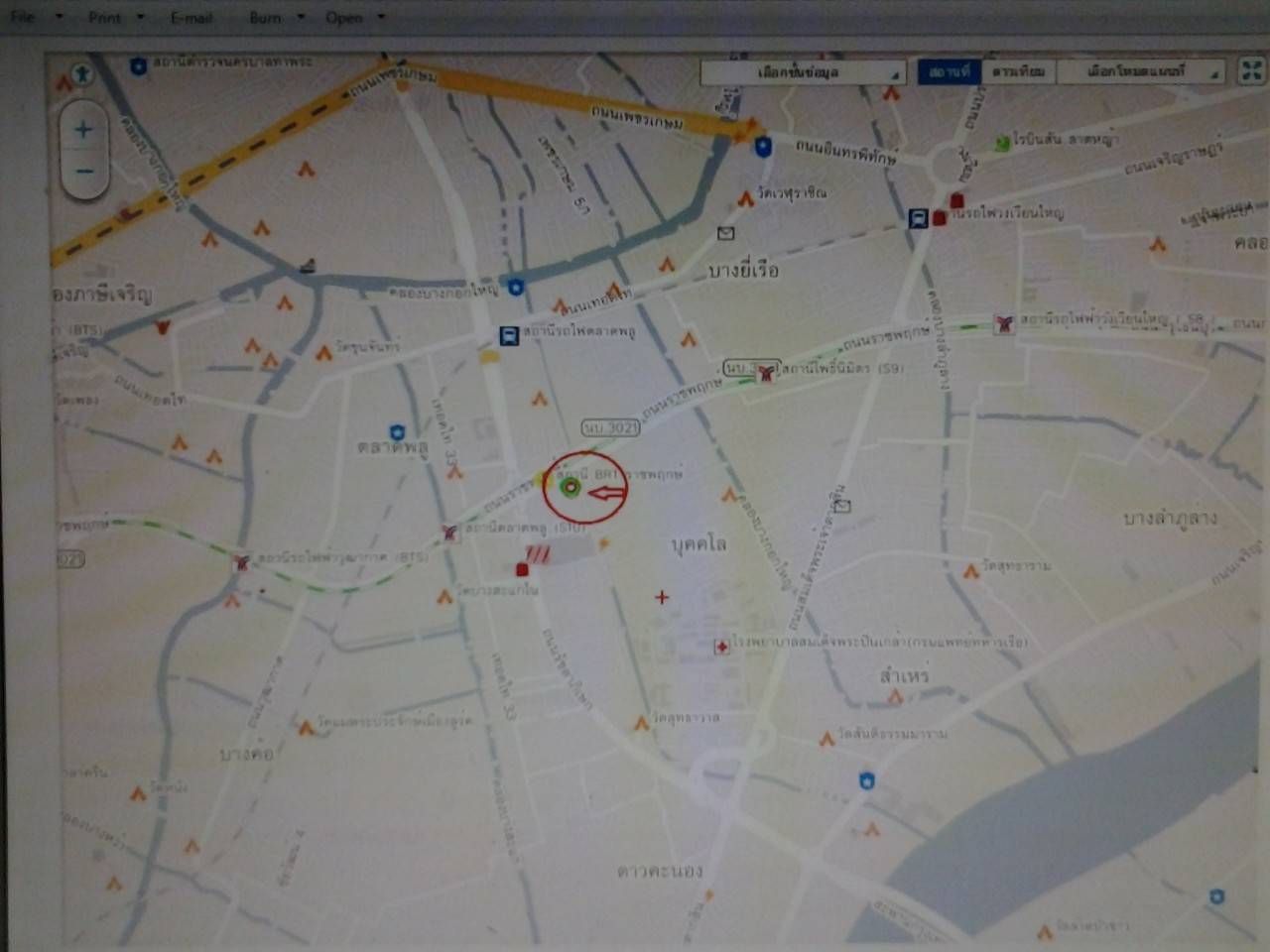Image resolution: width=1270 pixels, height=952 pixels.
Task: Expand the Open dropdown arrow
Action: click(x=381, y=18)
